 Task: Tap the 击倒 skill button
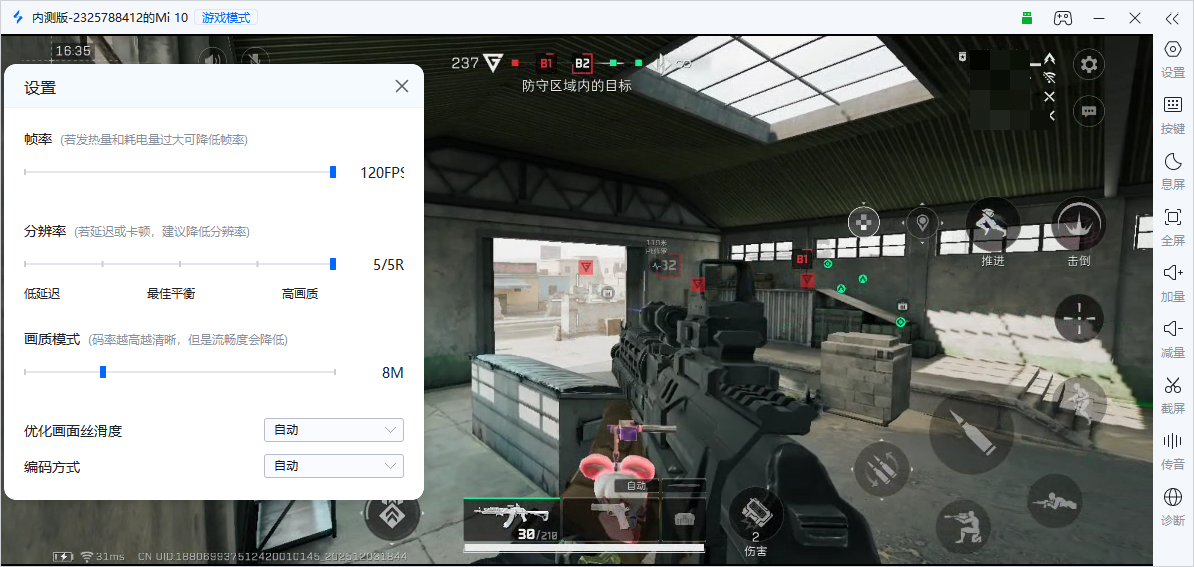1078,226
